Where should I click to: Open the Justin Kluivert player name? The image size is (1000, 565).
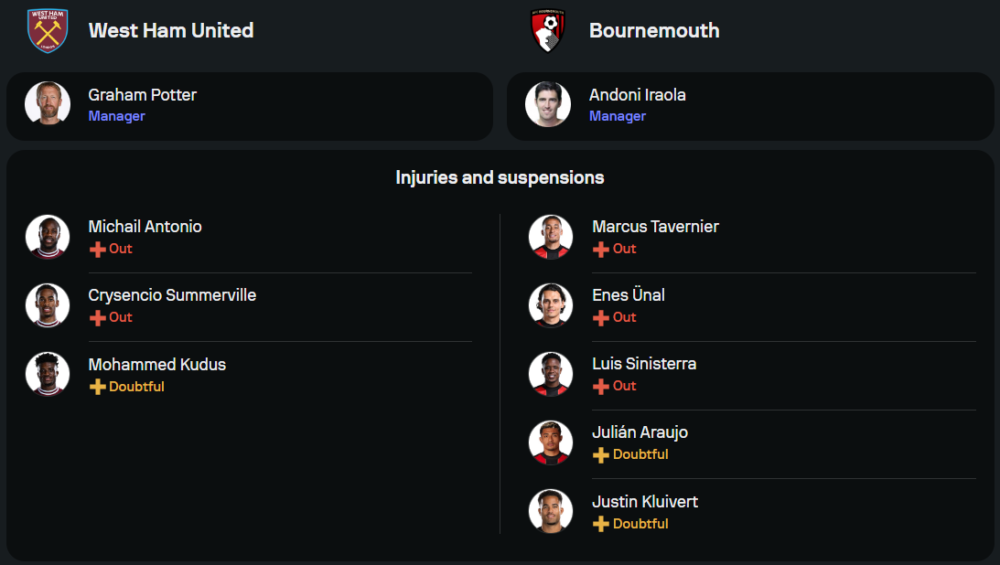tap(645, 501)
